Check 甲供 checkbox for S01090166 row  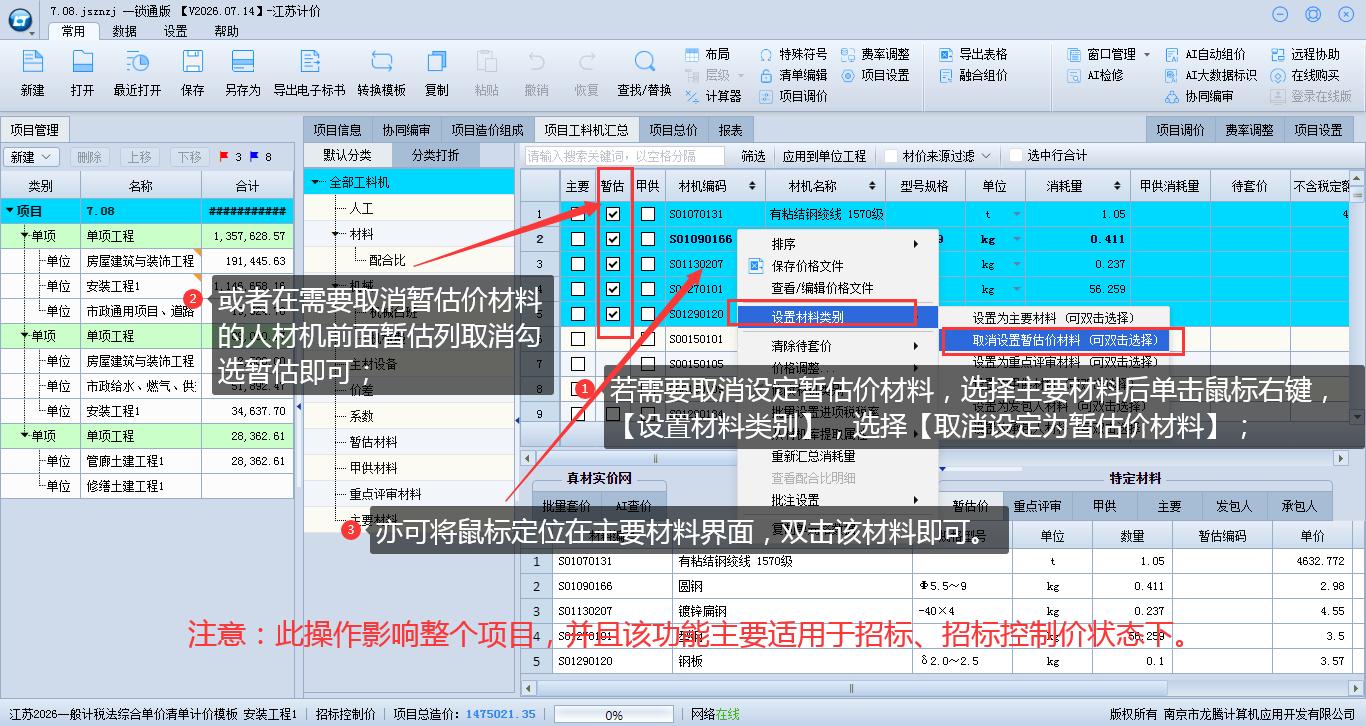[648, 239]
